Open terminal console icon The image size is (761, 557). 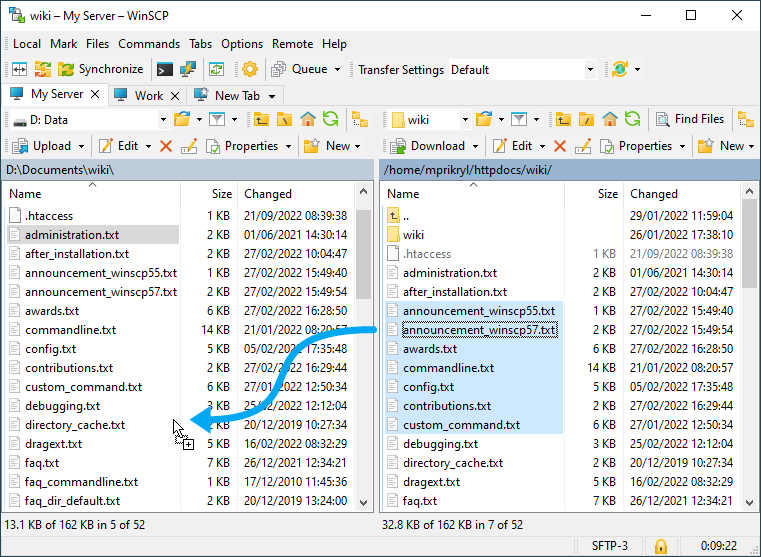pos(164,69)
